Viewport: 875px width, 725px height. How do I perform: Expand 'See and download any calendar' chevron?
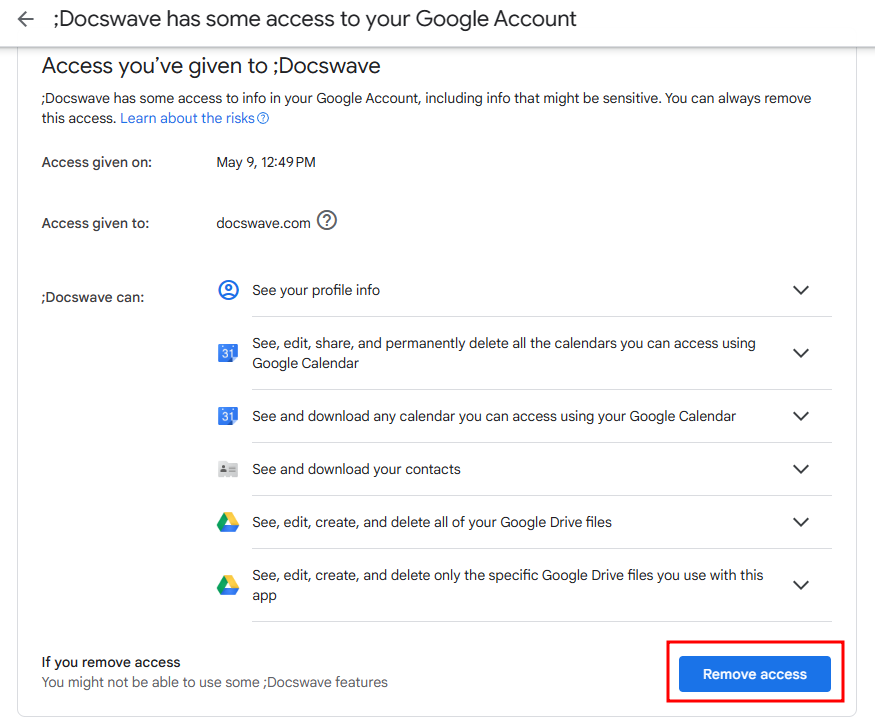pos(801,416)
